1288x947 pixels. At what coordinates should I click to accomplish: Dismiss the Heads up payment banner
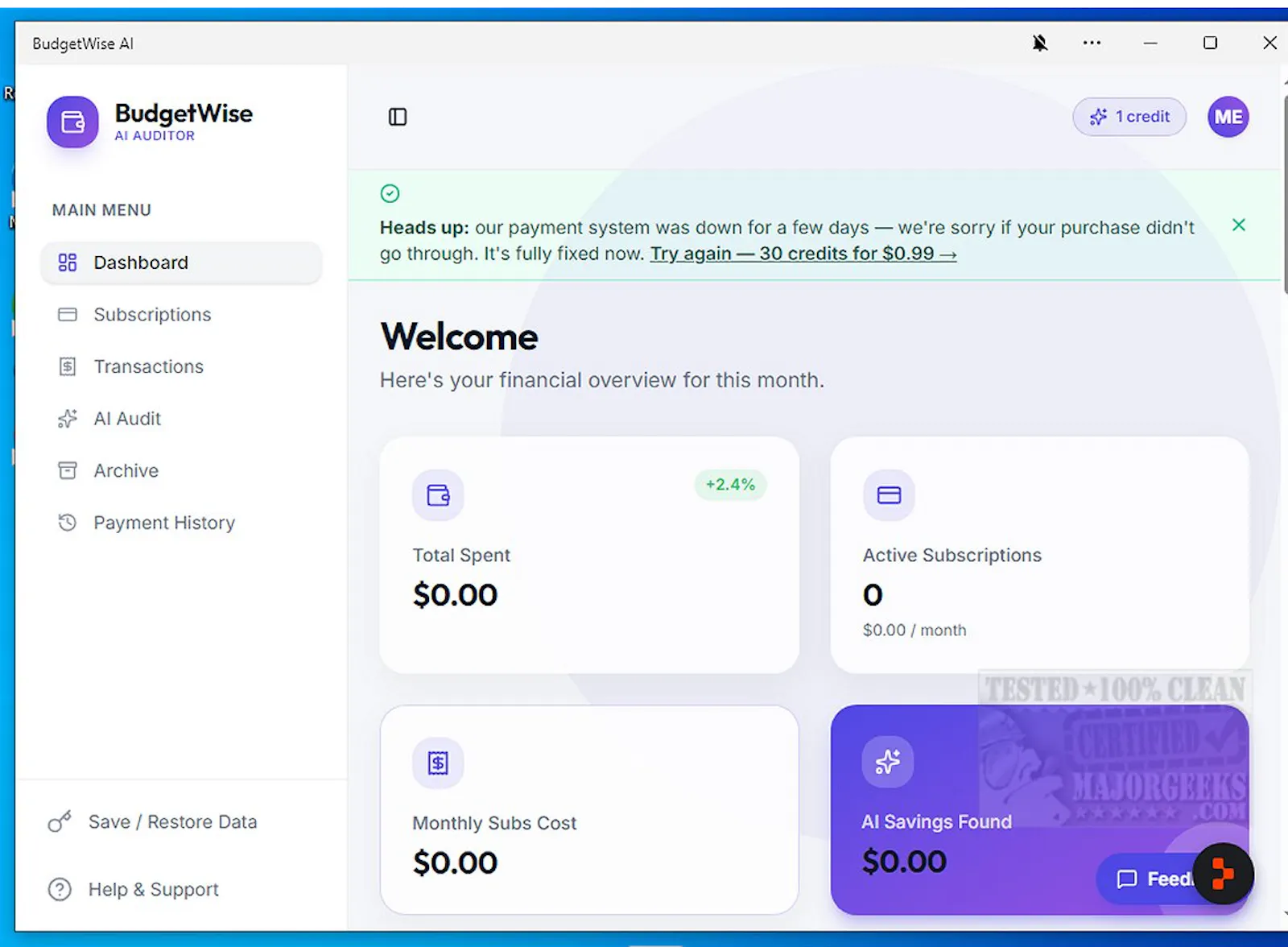pos(1239,225)
